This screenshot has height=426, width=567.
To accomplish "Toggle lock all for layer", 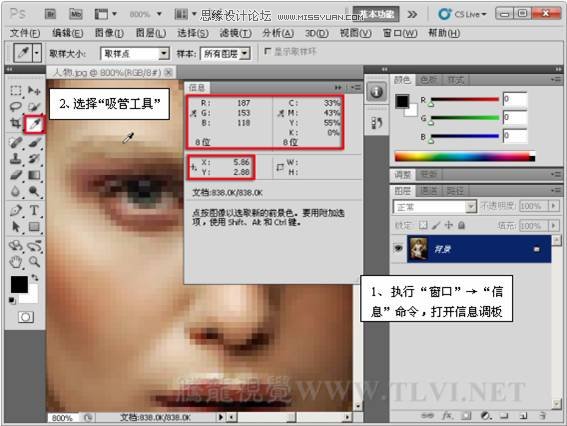I will click(461, 226).
